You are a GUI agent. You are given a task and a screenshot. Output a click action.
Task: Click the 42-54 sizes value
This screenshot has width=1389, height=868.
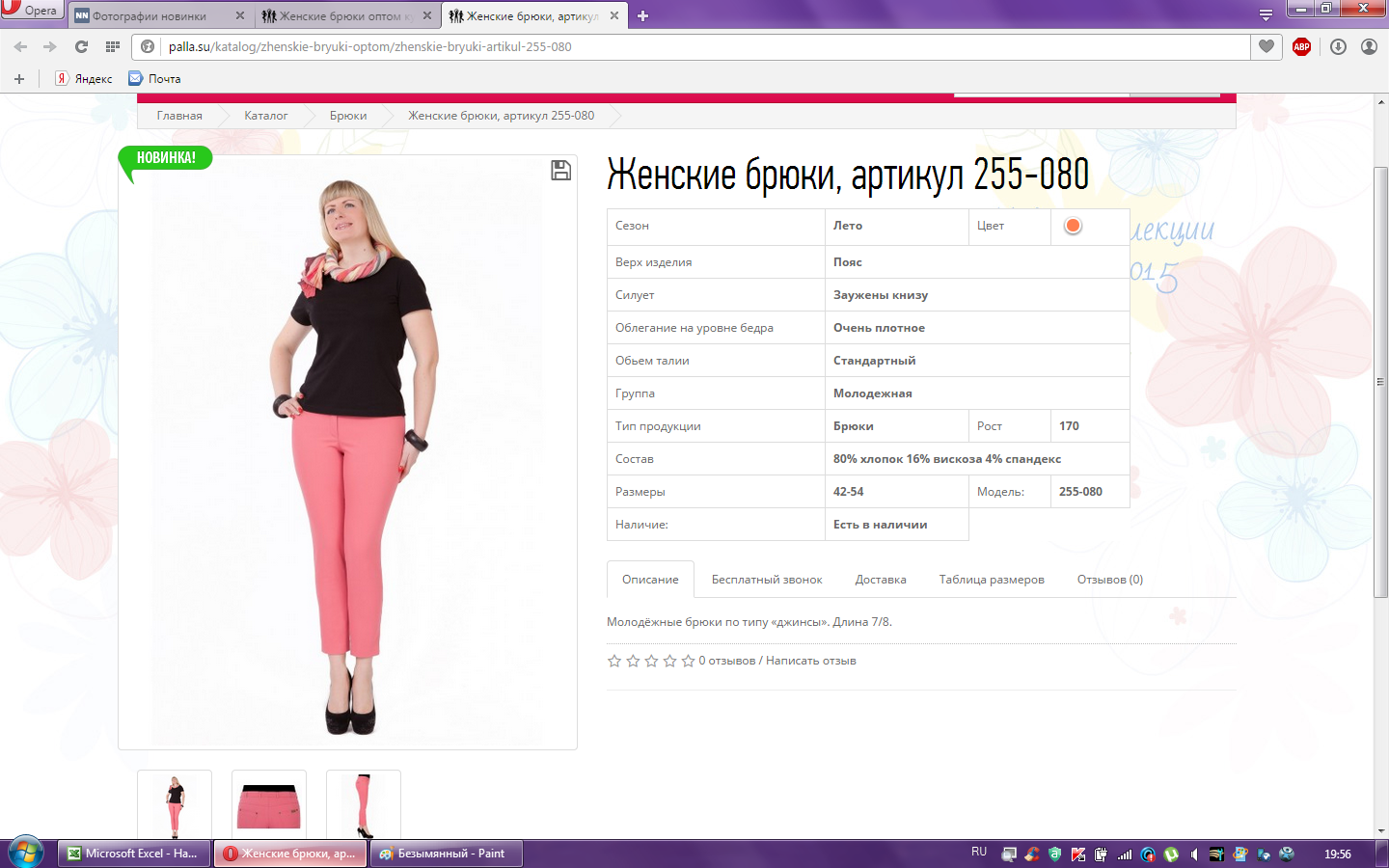849,492
